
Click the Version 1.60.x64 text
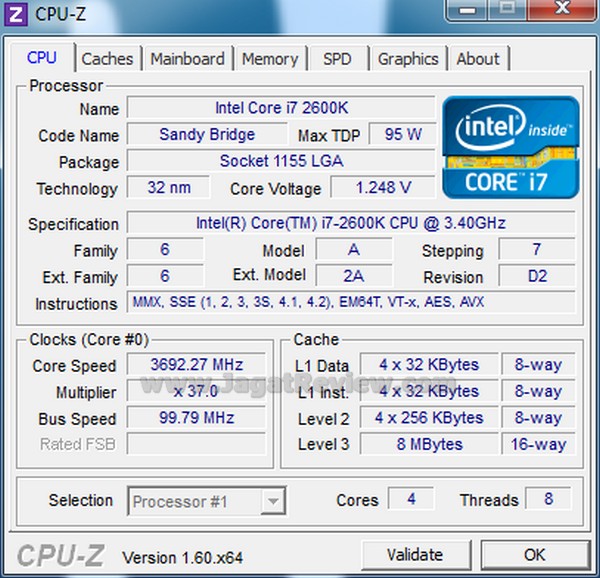pos(182,557)
